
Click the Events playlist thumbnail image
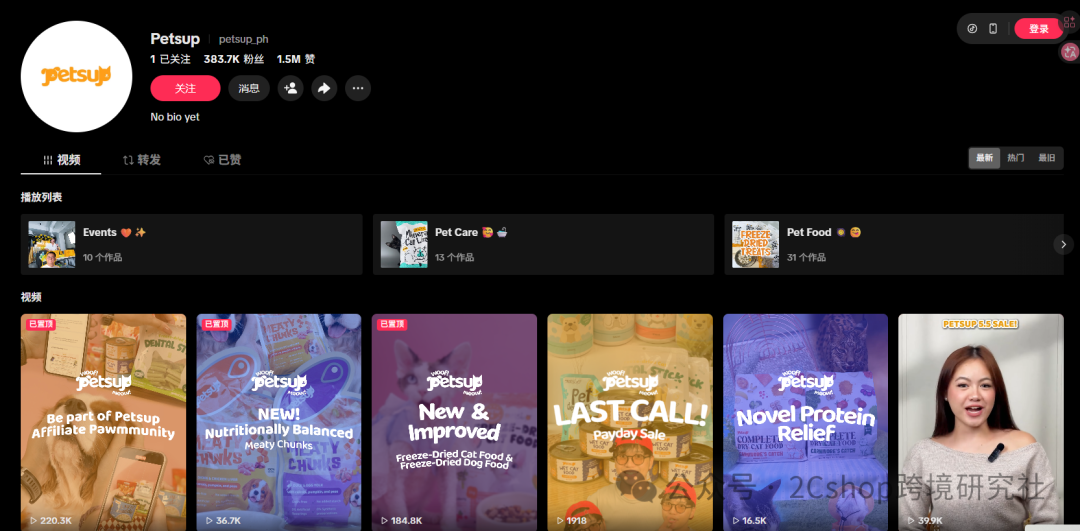(52, 244)
